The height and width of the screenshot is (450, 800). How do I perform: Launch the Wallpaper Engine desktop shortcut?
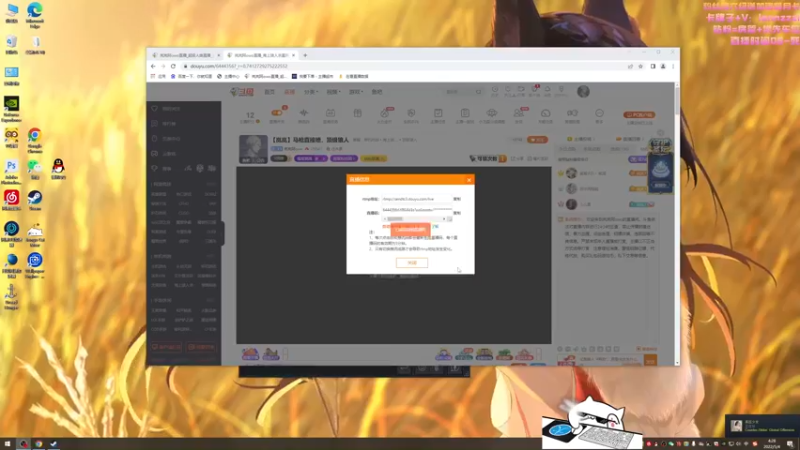(35, 265)
